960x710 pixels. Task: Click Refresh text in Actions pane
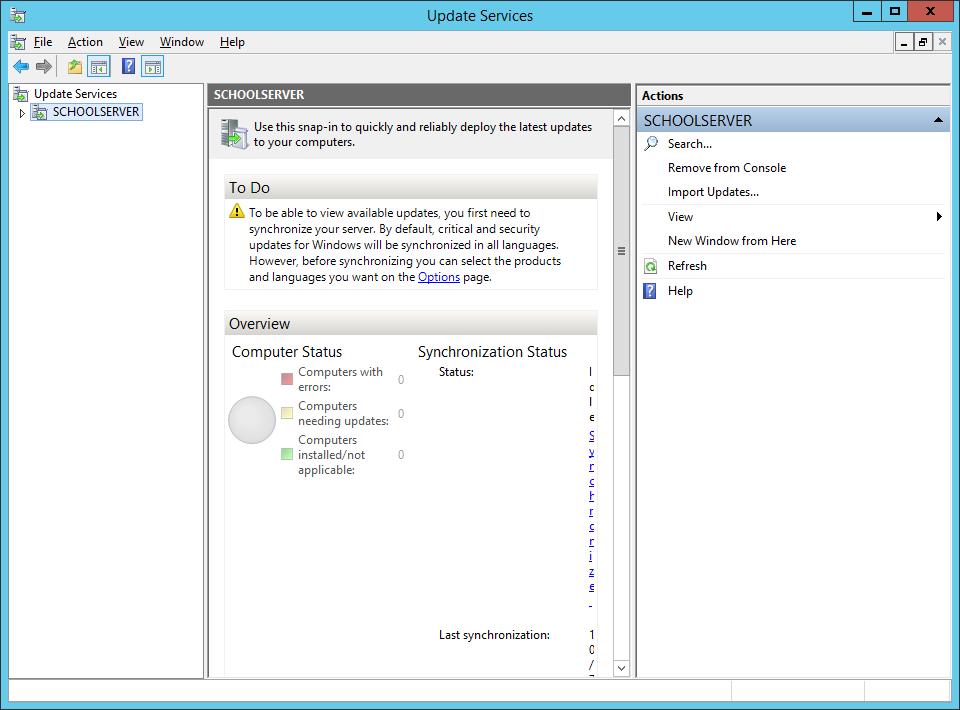[687, 266]
